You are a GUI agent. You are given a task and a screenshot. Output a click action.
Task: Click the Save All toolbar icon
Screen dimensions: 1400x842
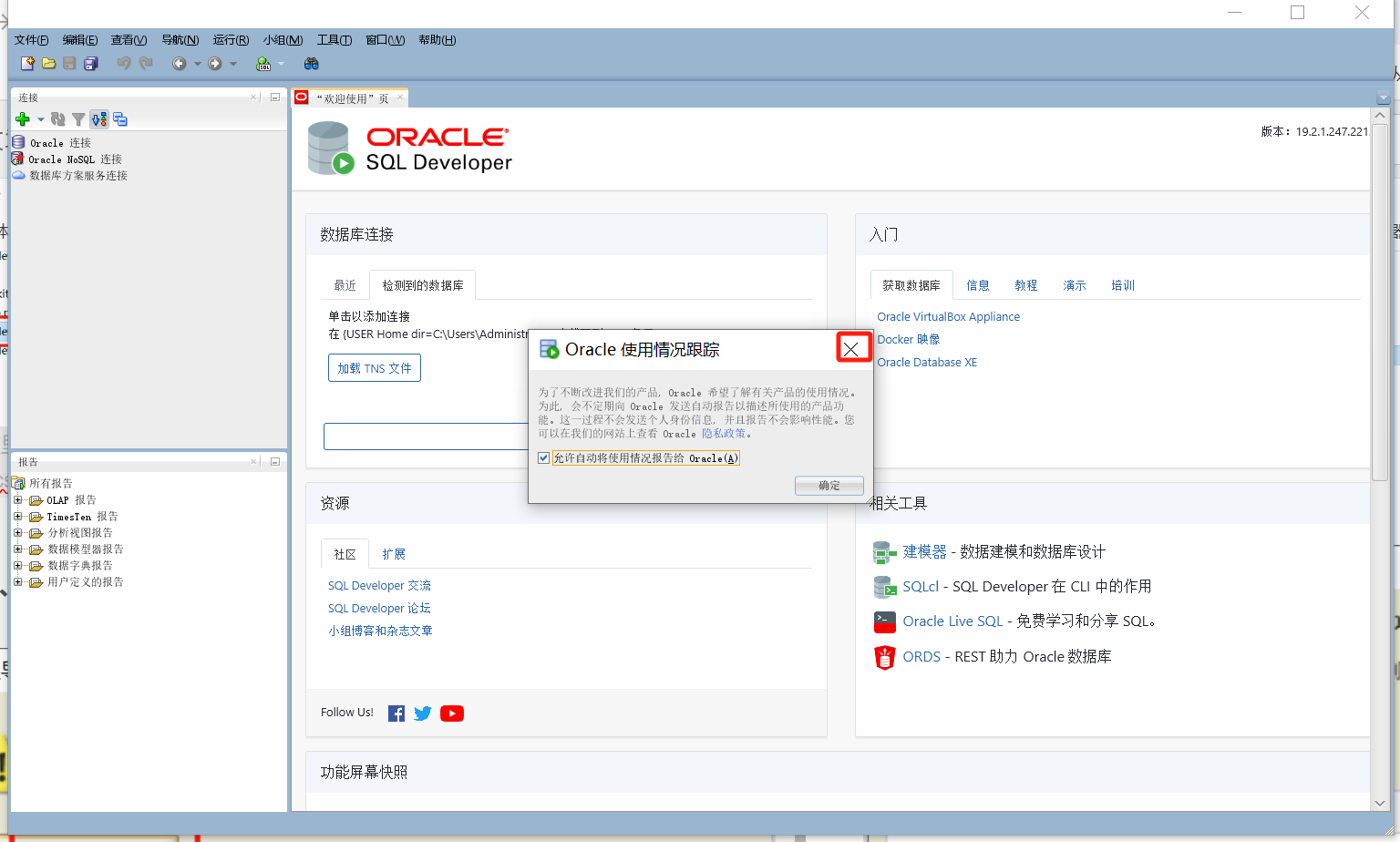[90, 63]
